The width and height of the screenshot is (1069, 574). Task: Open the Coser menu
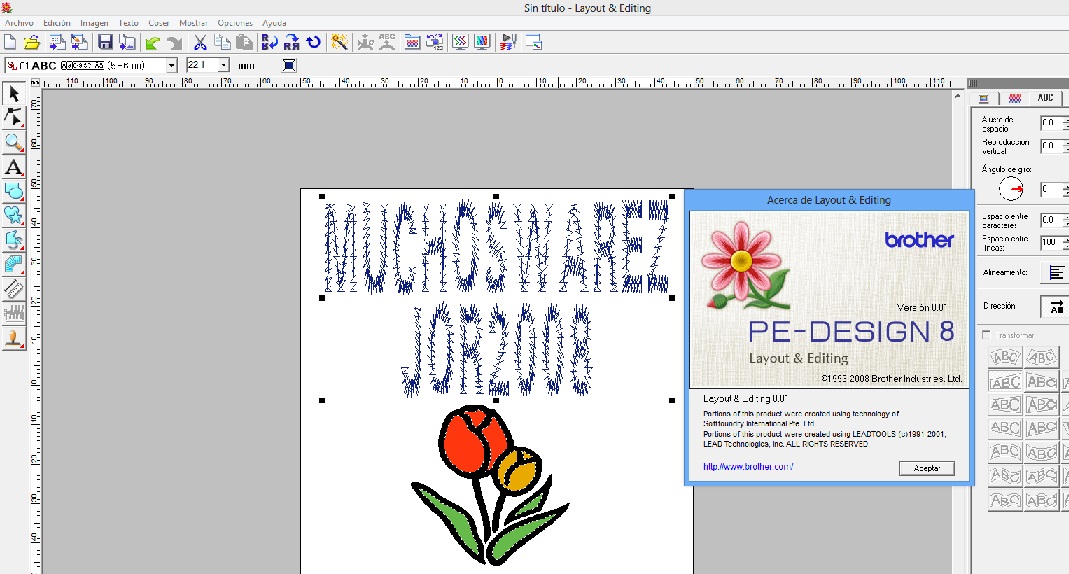click(159, 22)
